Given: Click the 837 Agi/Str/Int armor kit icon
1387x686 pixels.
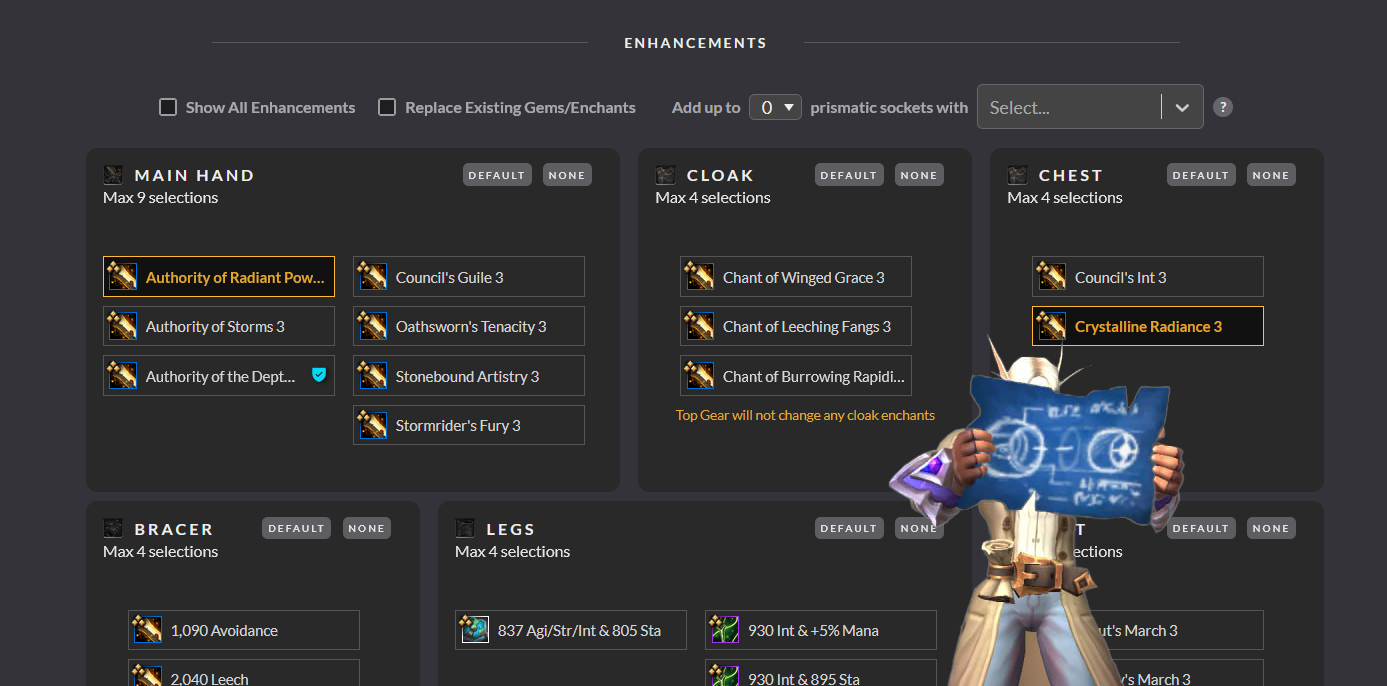Looking at the screenshot, I should 474,630.
